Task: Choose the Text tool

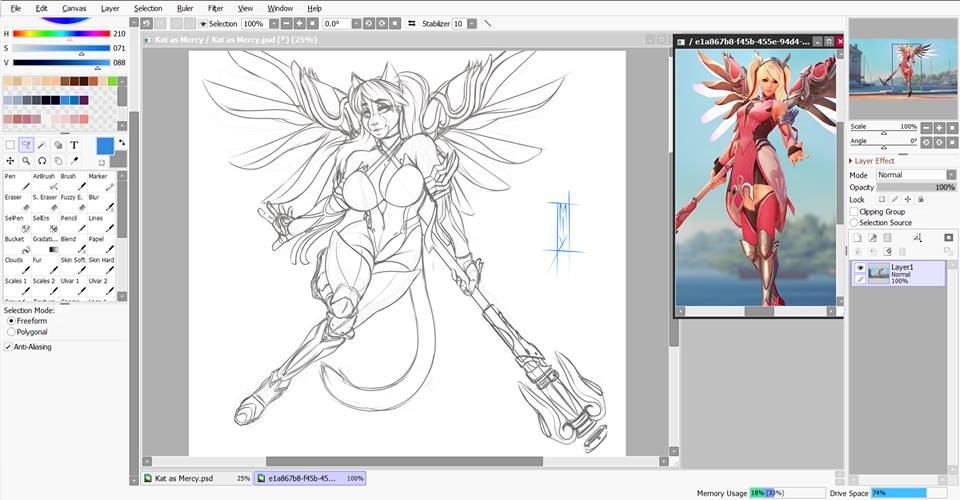Action: point(74,145)
